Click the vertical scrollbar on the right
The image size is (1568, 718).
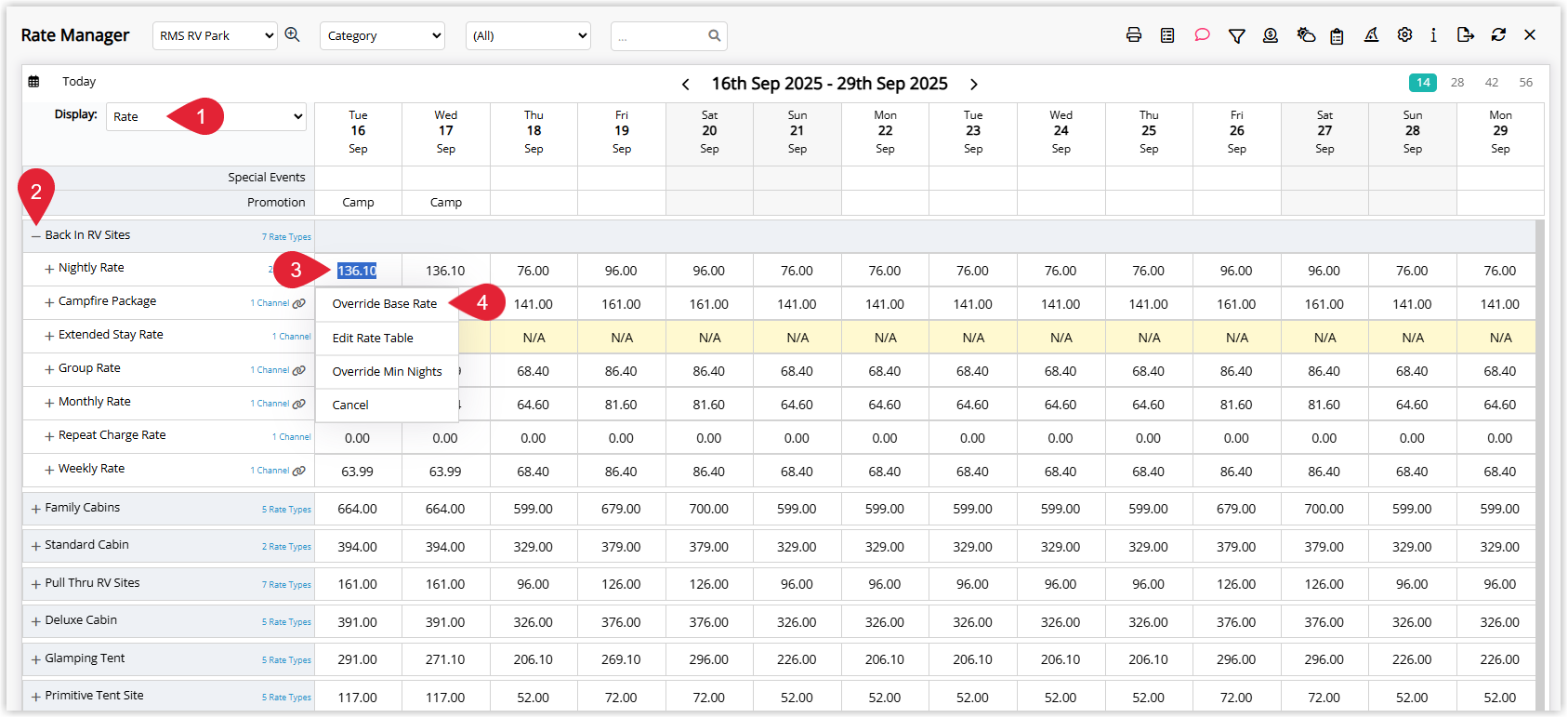pos(1540,465)
